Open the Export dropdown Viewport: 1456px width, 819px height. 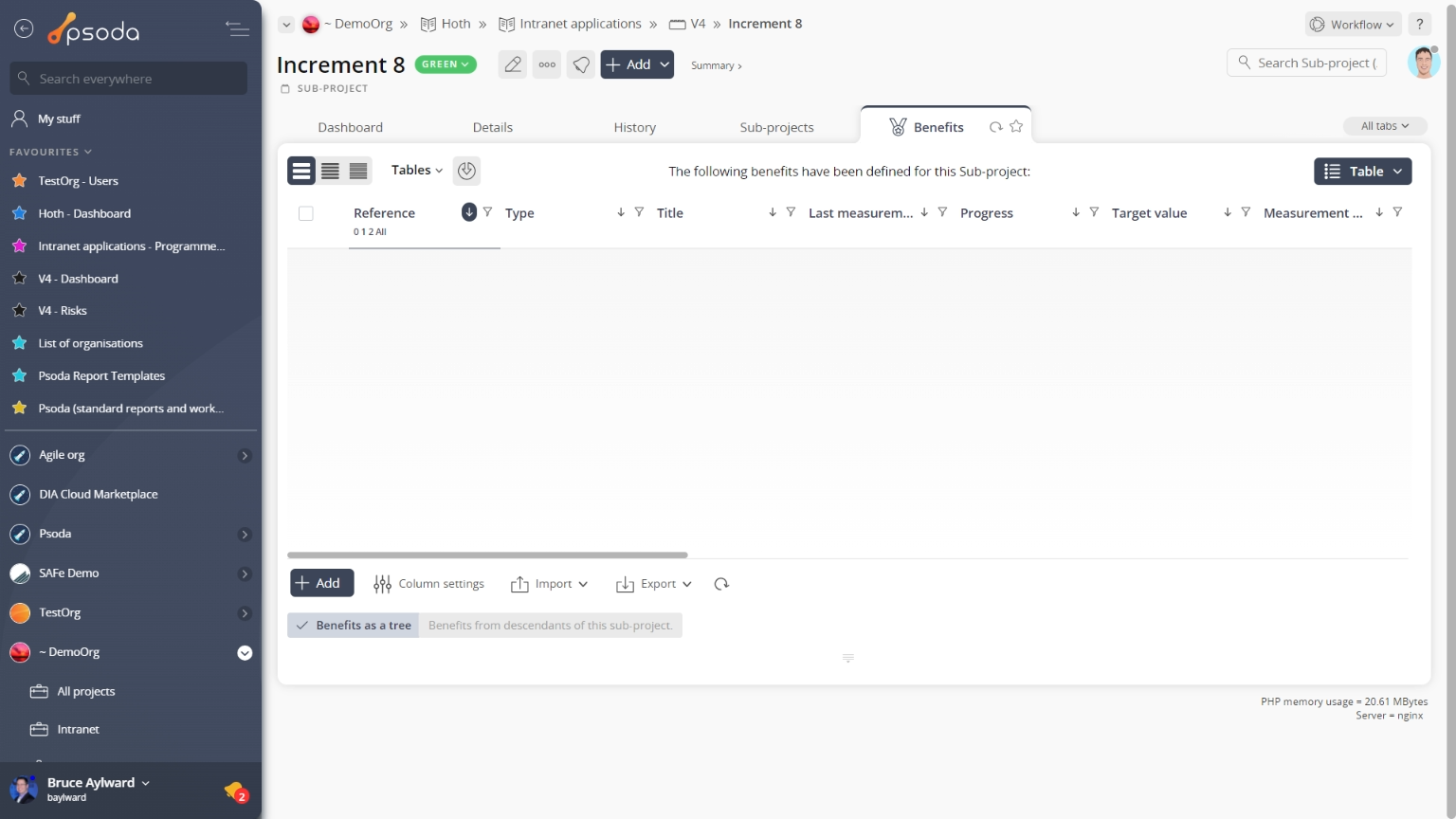[x=654, y=584]
